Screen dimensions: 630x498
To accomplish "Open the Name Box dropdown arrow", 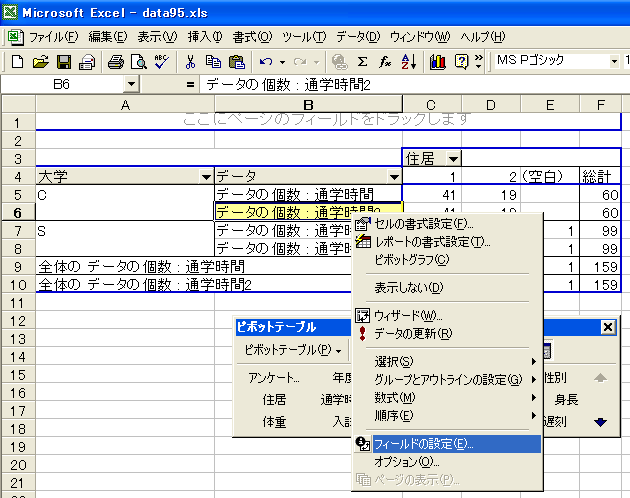I will pyautogui.click(x=131, y=84).
